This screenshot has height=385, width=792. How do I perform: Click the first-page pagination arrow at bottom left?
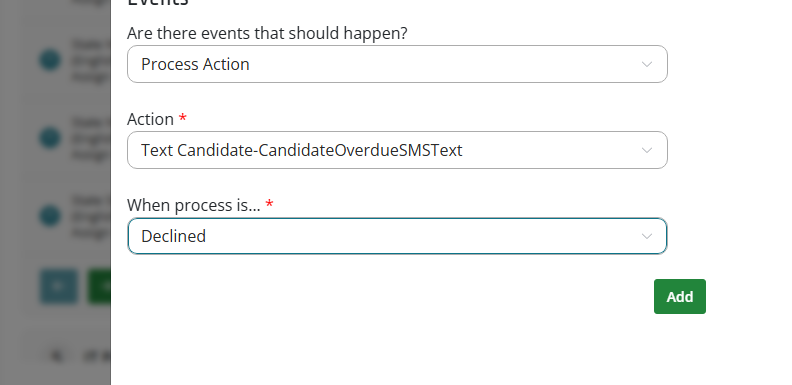point(57,356)
